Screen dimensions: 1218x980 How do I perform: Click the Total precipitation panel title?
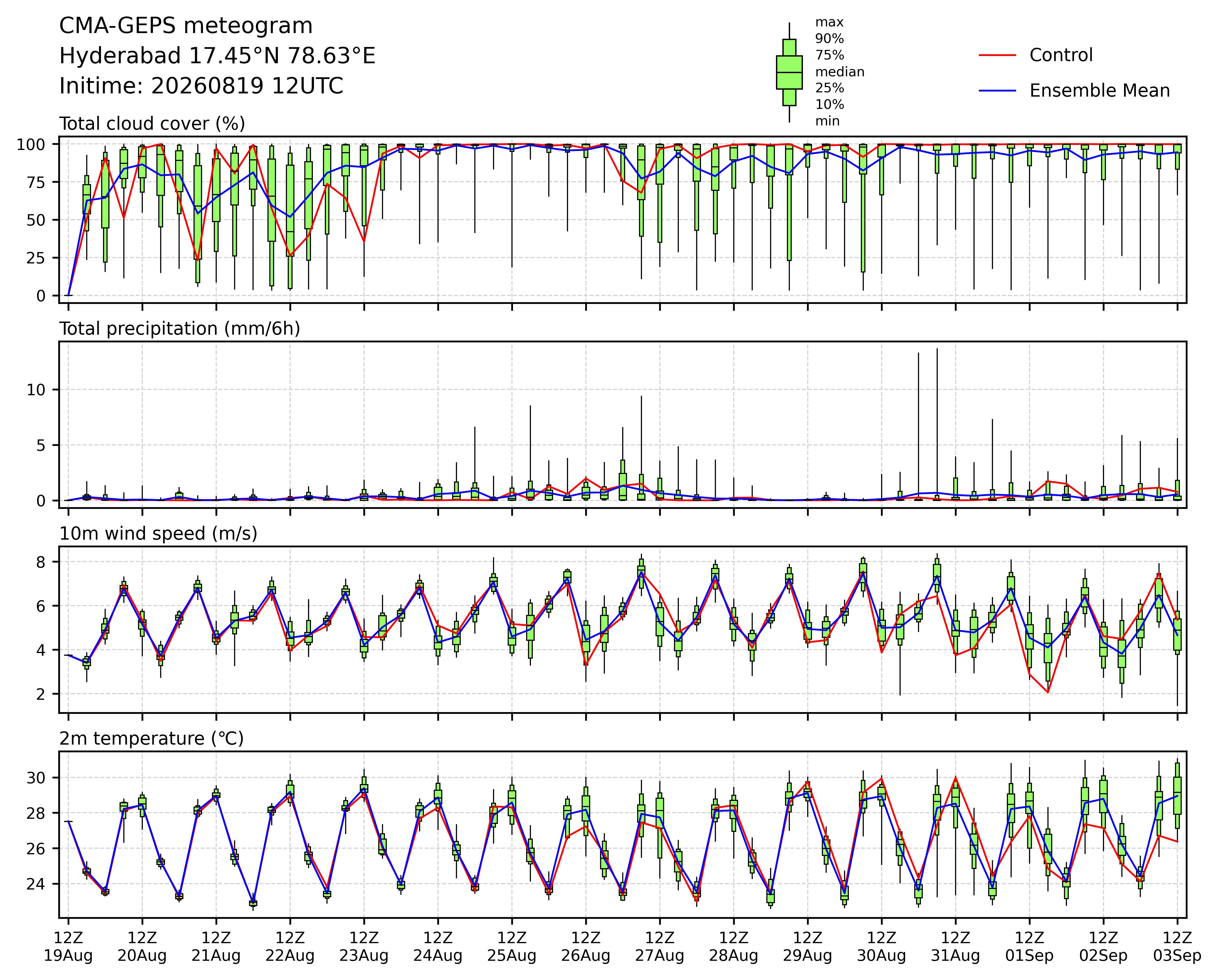tap(180, 329)
